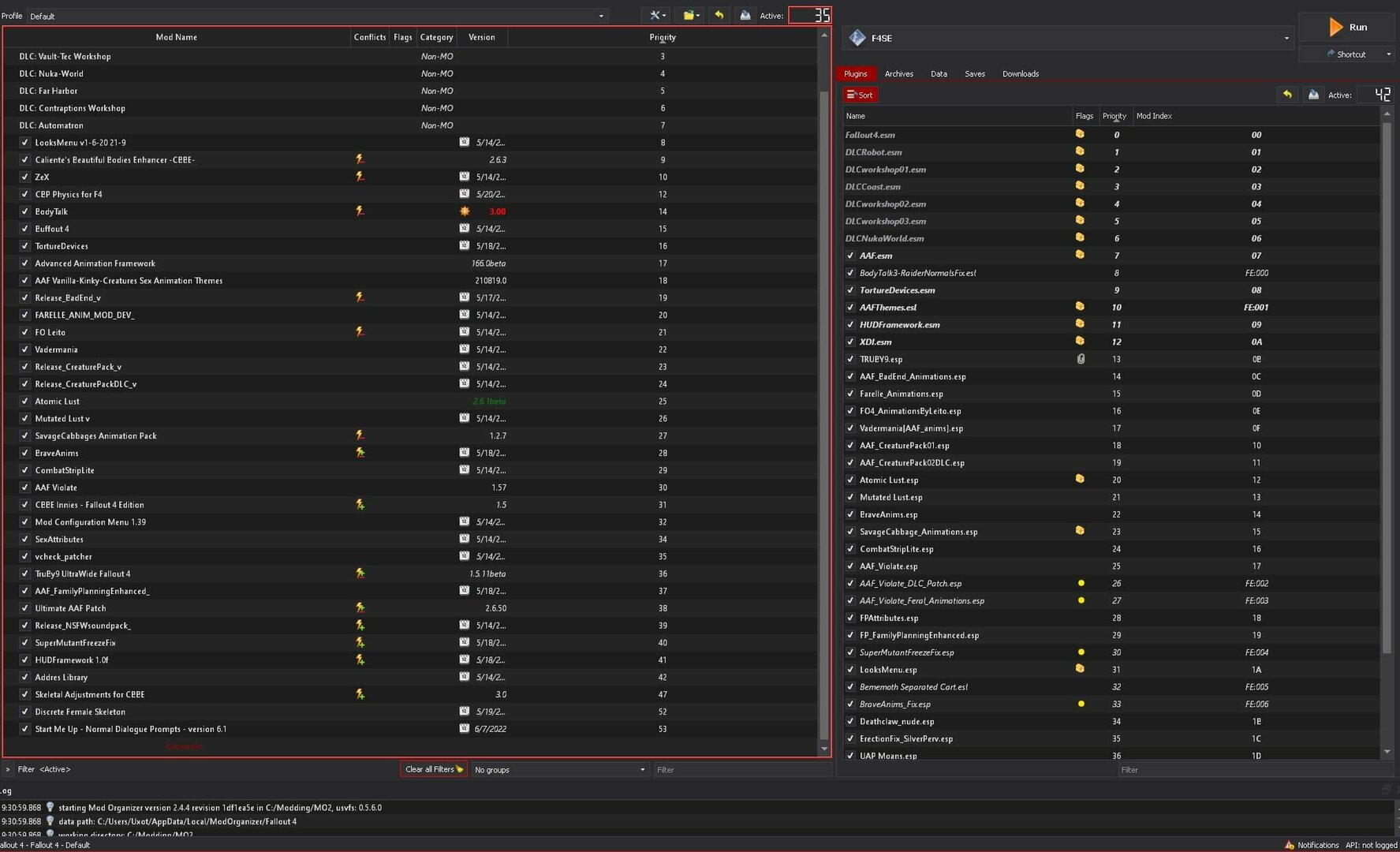This screenshot has width=1400, height=852.
Task: Toggle the AAF Violate mod checkbox
Action: 24,488
